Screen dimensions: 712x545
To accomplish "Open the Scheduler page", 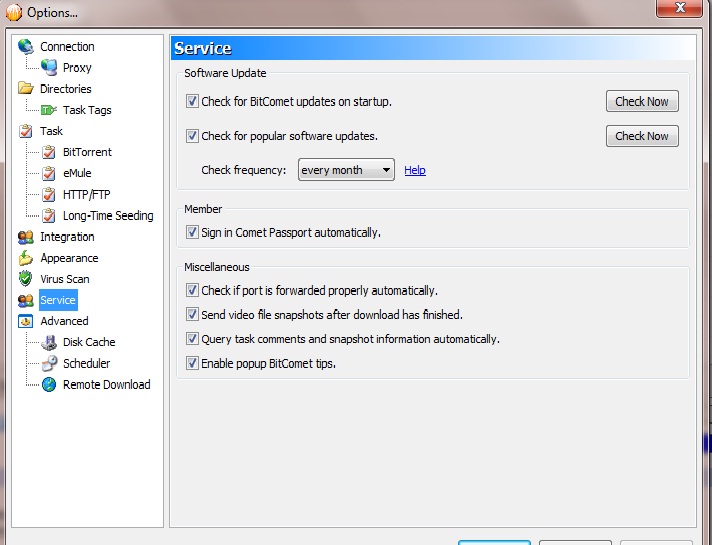I will click(x=86, y=363).
